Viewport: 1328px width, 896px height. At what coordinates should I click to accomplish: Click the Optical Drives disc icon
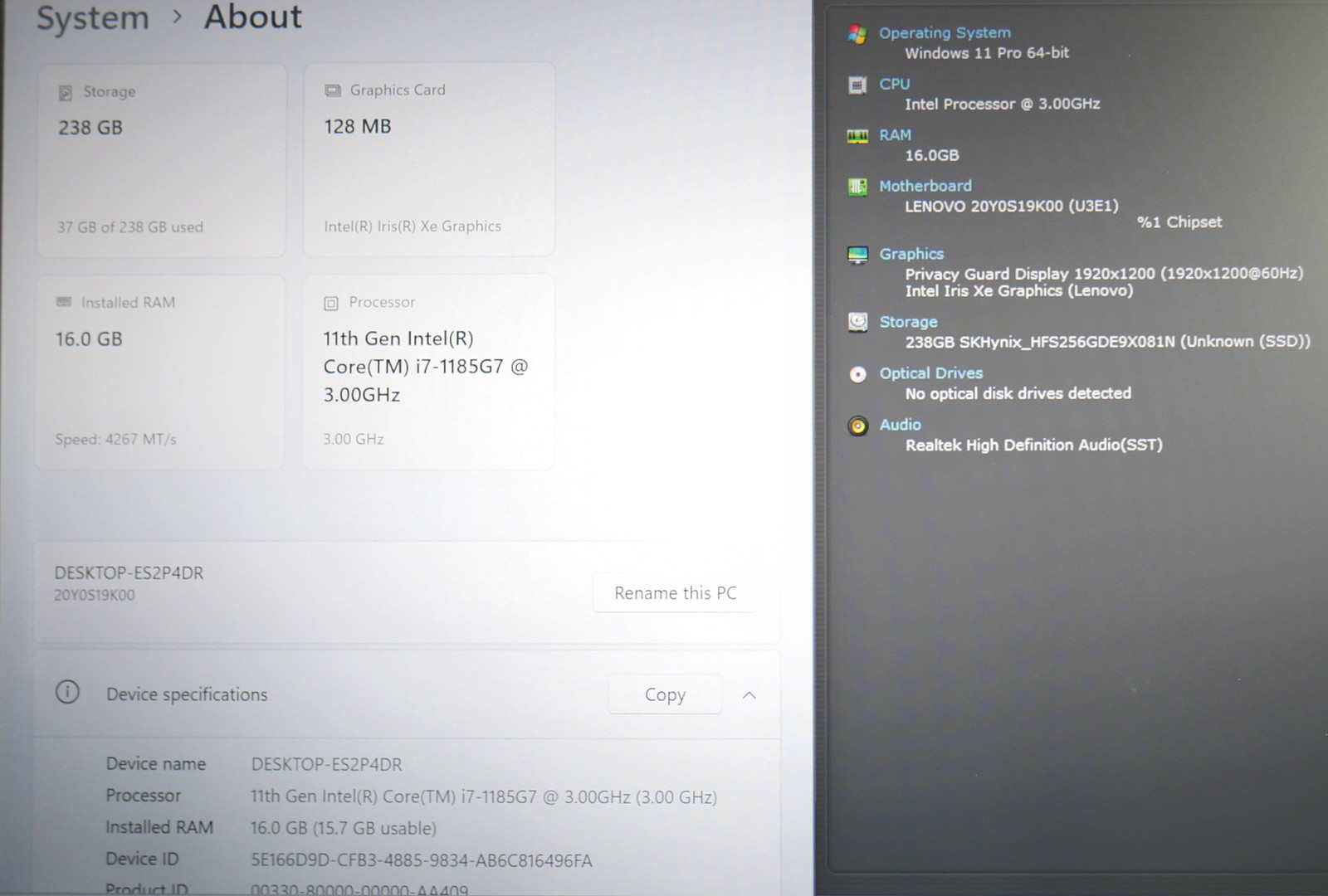[857, 374]
